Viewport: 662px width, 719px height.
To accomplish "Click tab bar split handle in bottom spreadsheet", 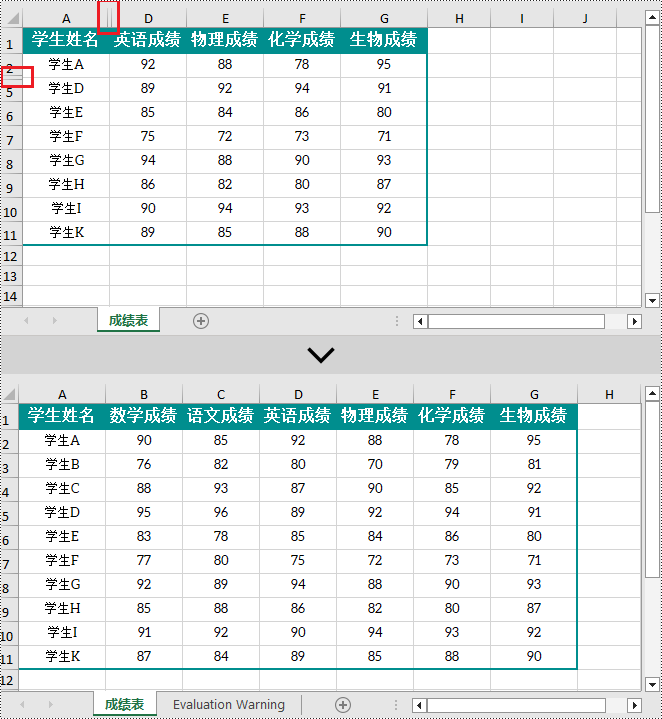I will click(x=396, y=705).
